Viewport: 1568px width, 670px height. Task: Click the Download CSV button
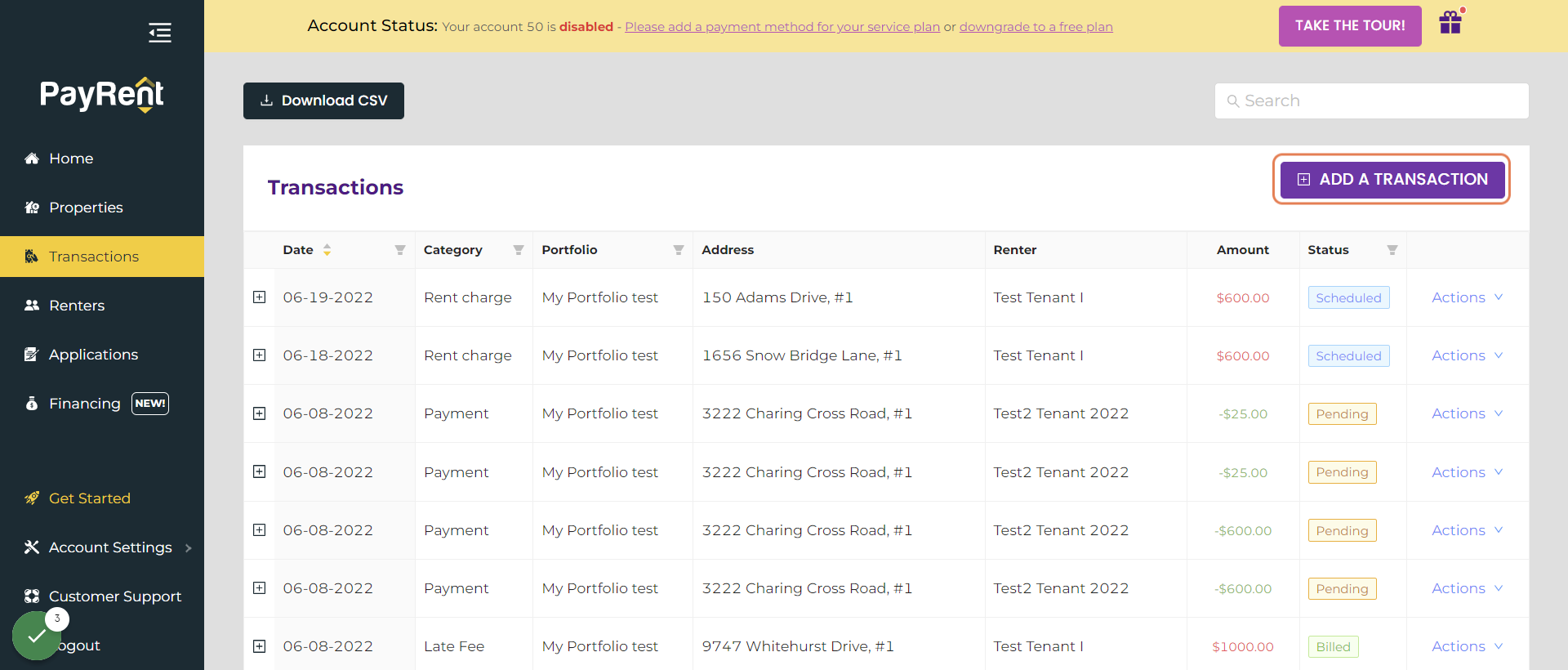click(323, 100)
